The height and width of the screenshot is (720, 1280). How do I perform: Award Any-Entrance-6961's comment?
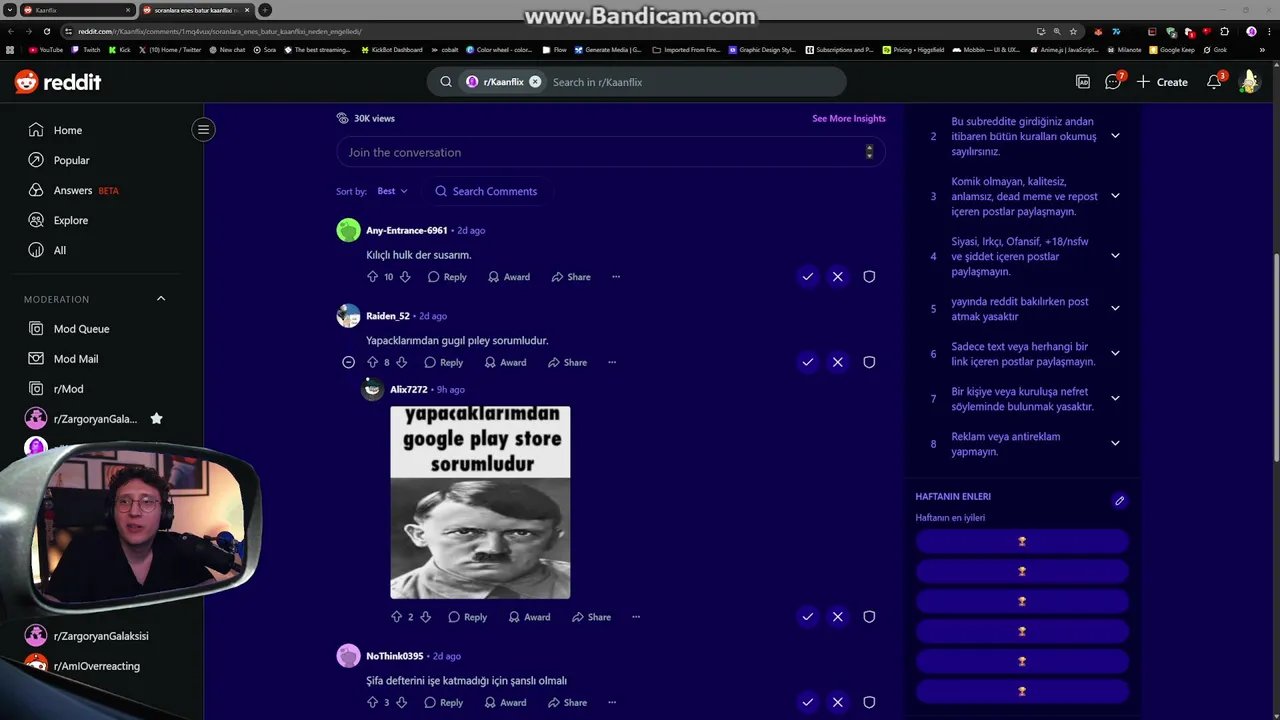click(509, 277)
